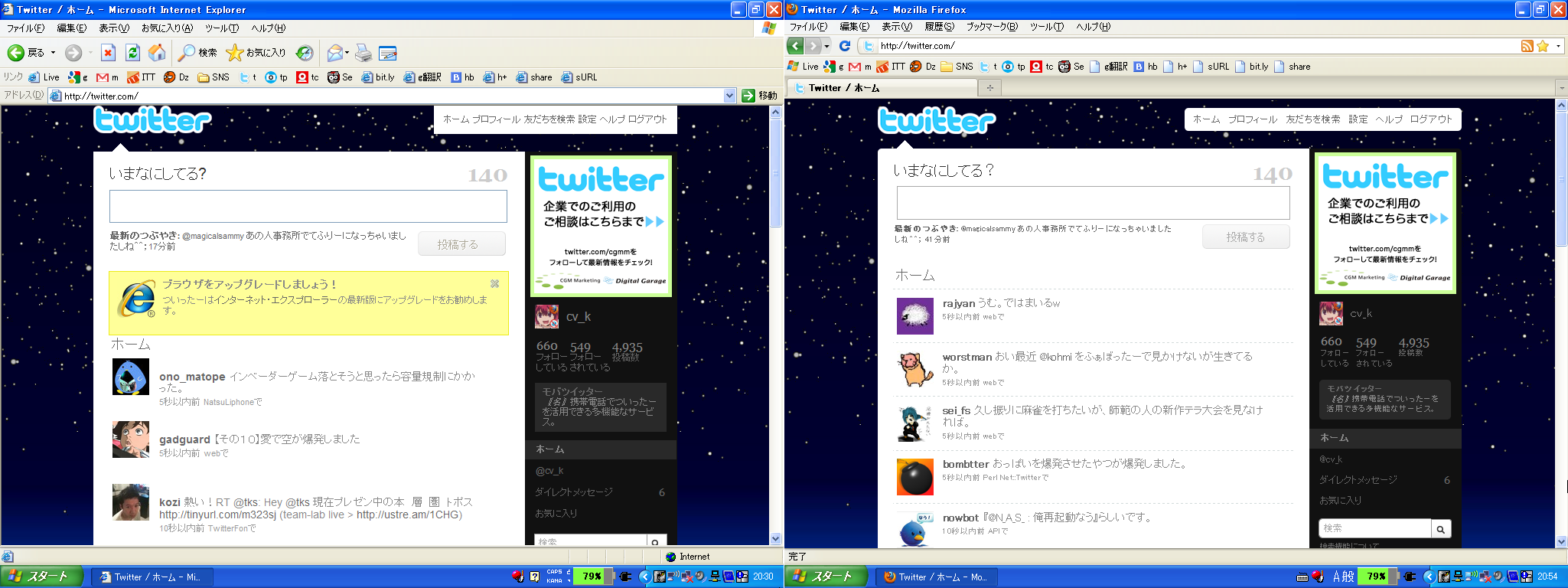Print the page from Internet Explorer toolbar
The width and height of the screenshot is (1568, 588).
(363, 53)
